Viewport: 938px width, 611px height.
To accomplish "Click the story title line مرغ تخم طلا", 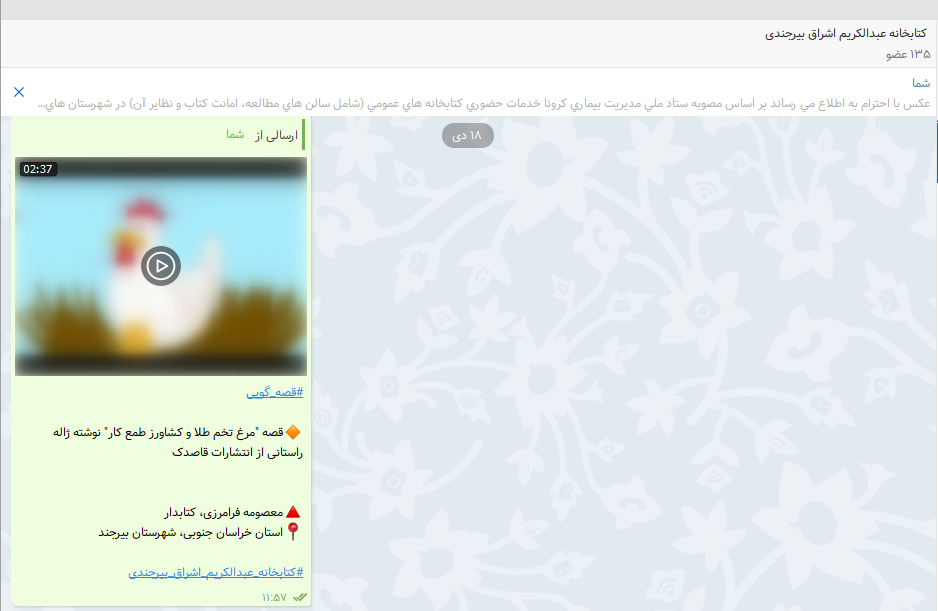I will [x=168, y=432].
